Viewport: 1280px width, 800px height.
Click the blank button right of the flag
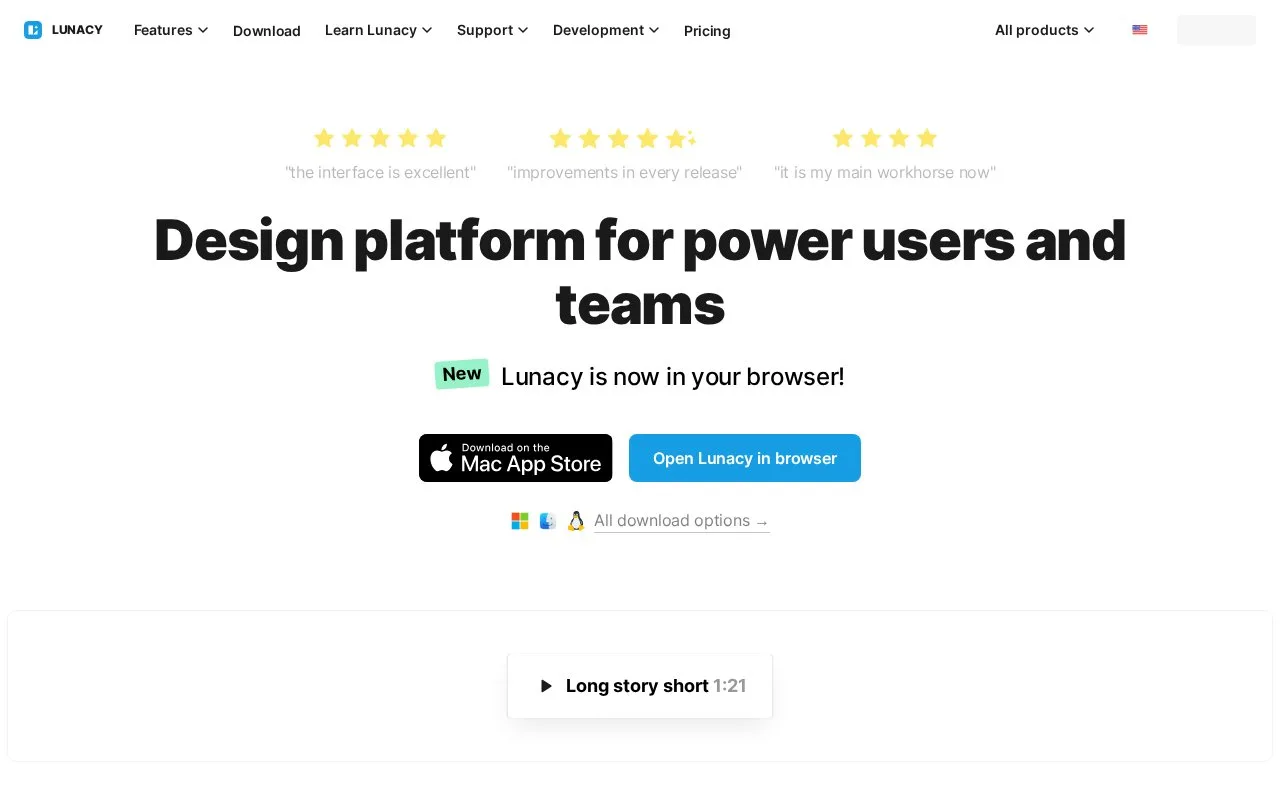(x=1216, y=30)
